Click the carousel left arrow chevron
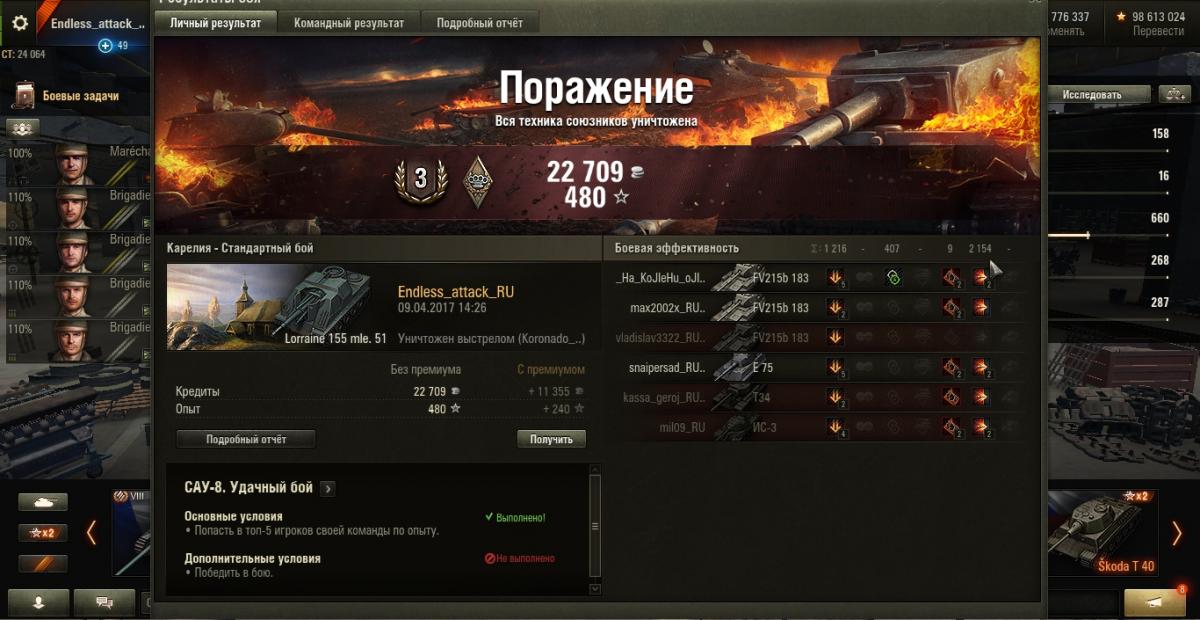Viewport: 1200px width, 620px height. 91,532
